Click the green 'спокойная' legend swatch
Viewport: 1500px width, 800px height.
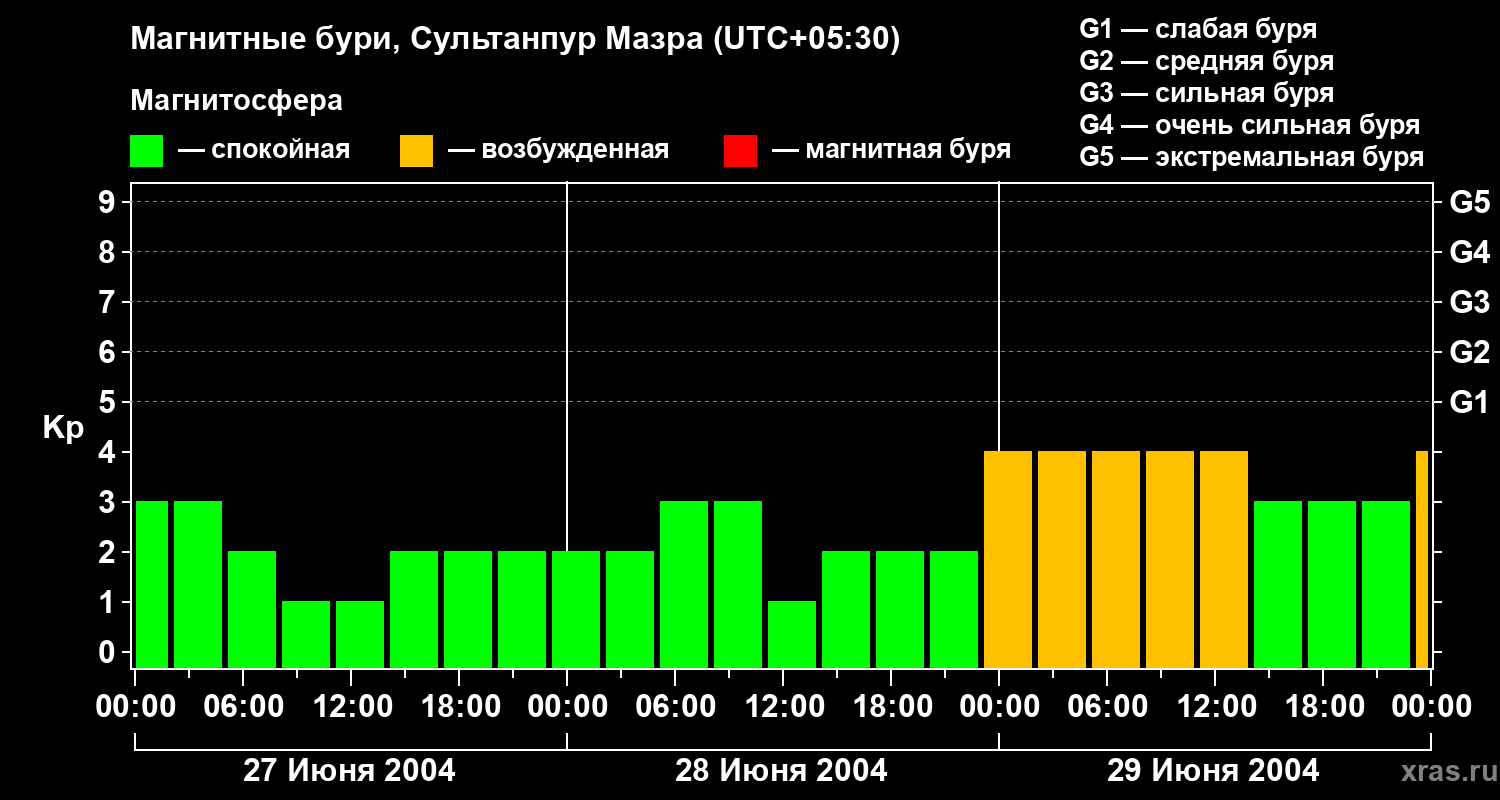click(x=146, y=151)
